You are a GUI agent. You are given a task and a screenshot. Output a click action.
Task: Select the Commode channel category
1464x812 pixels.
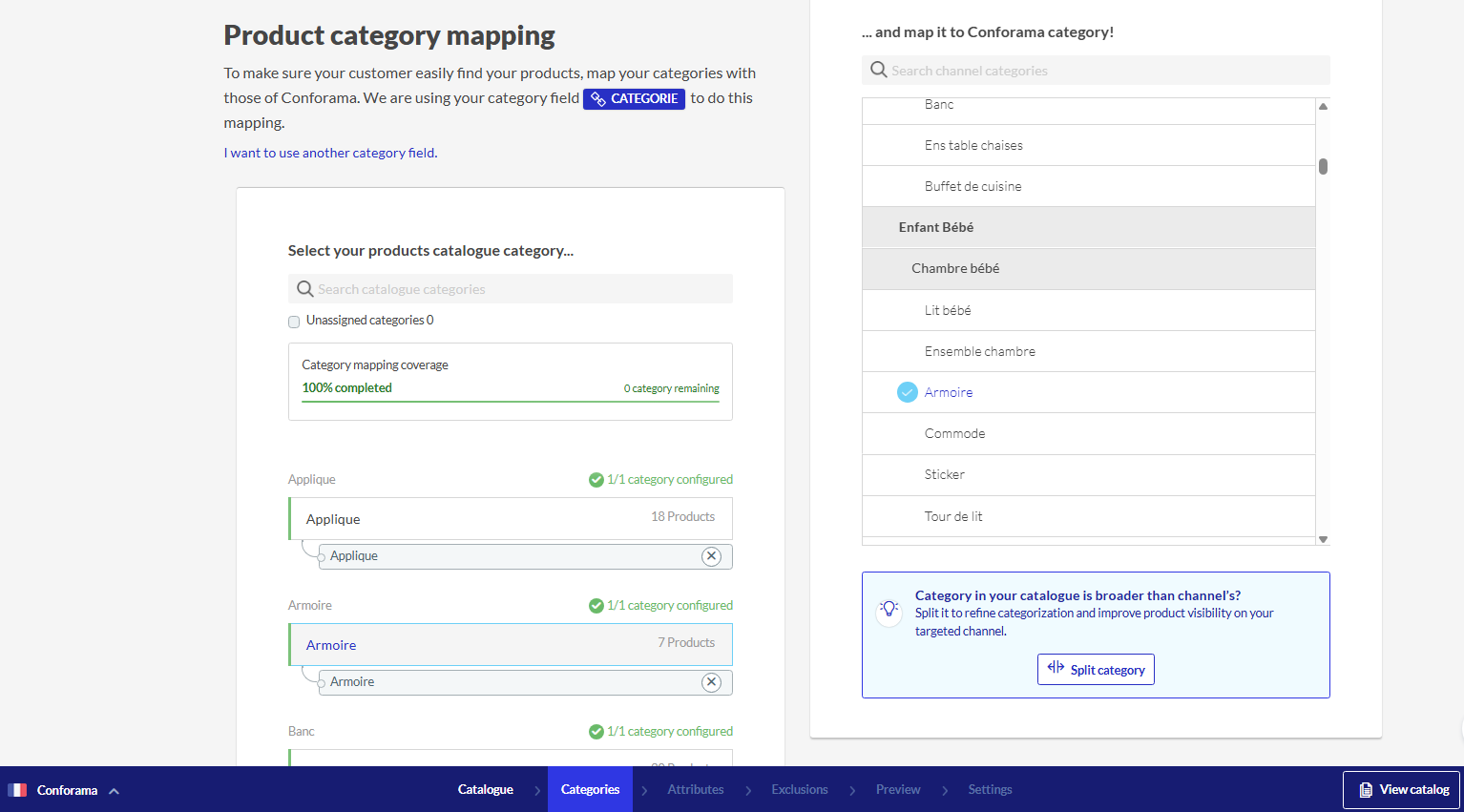pos(954,433)
